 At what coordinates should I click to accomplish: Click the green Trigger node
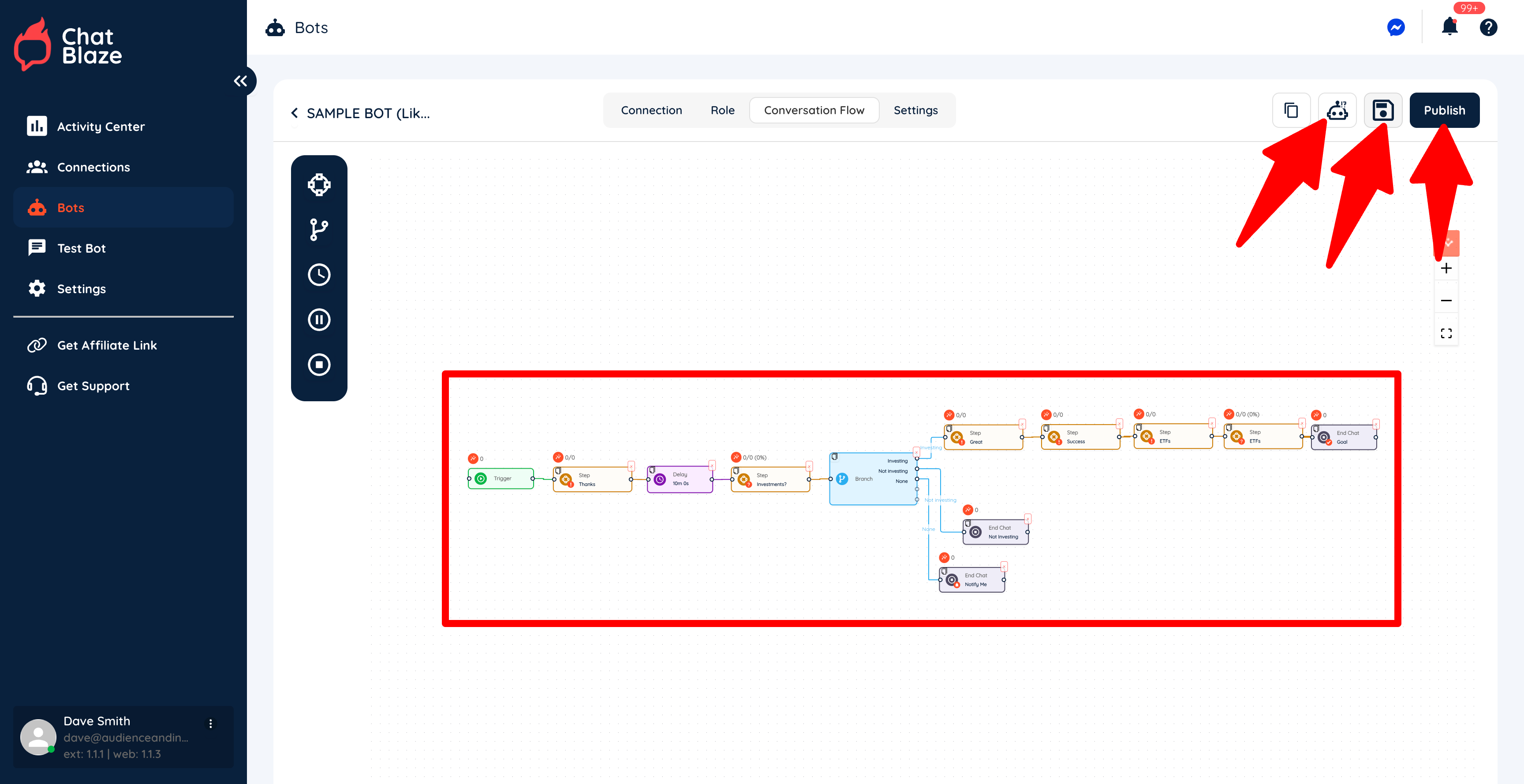click(x=501, y=478)
